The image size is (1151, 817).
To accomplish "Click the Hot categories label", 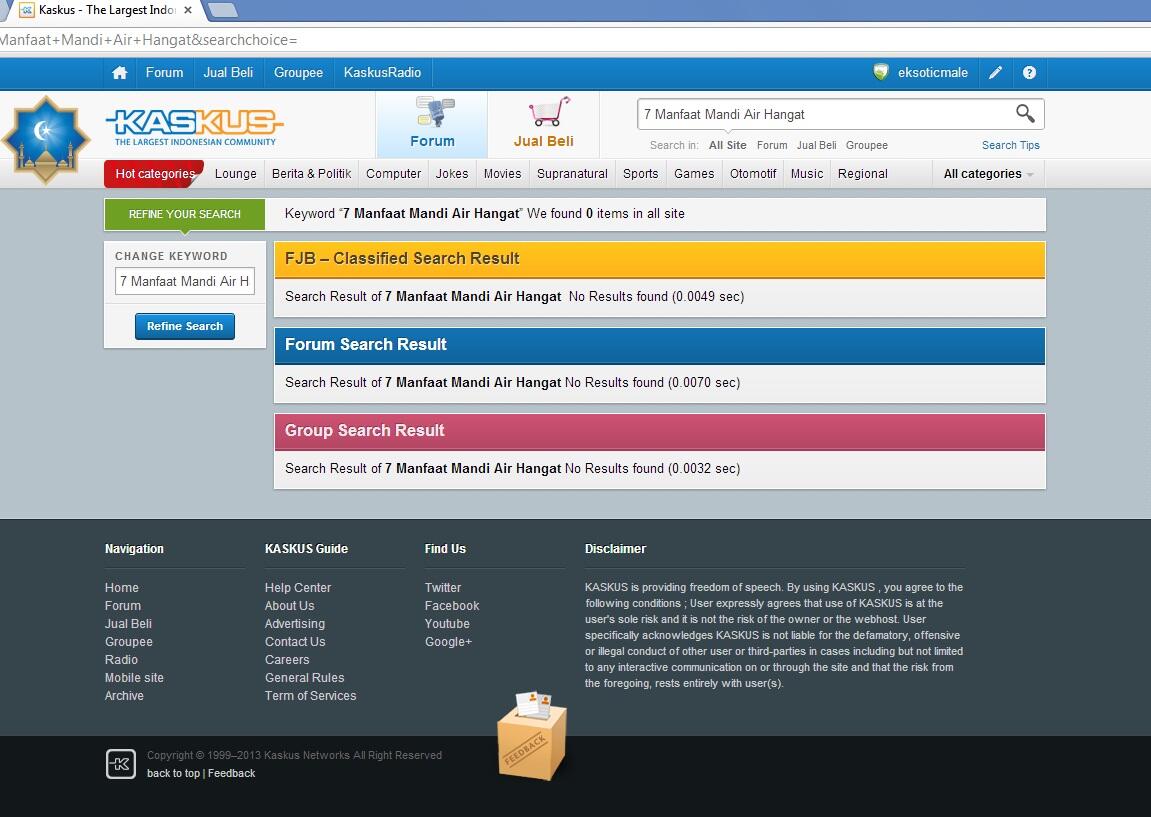I will 155,174.
